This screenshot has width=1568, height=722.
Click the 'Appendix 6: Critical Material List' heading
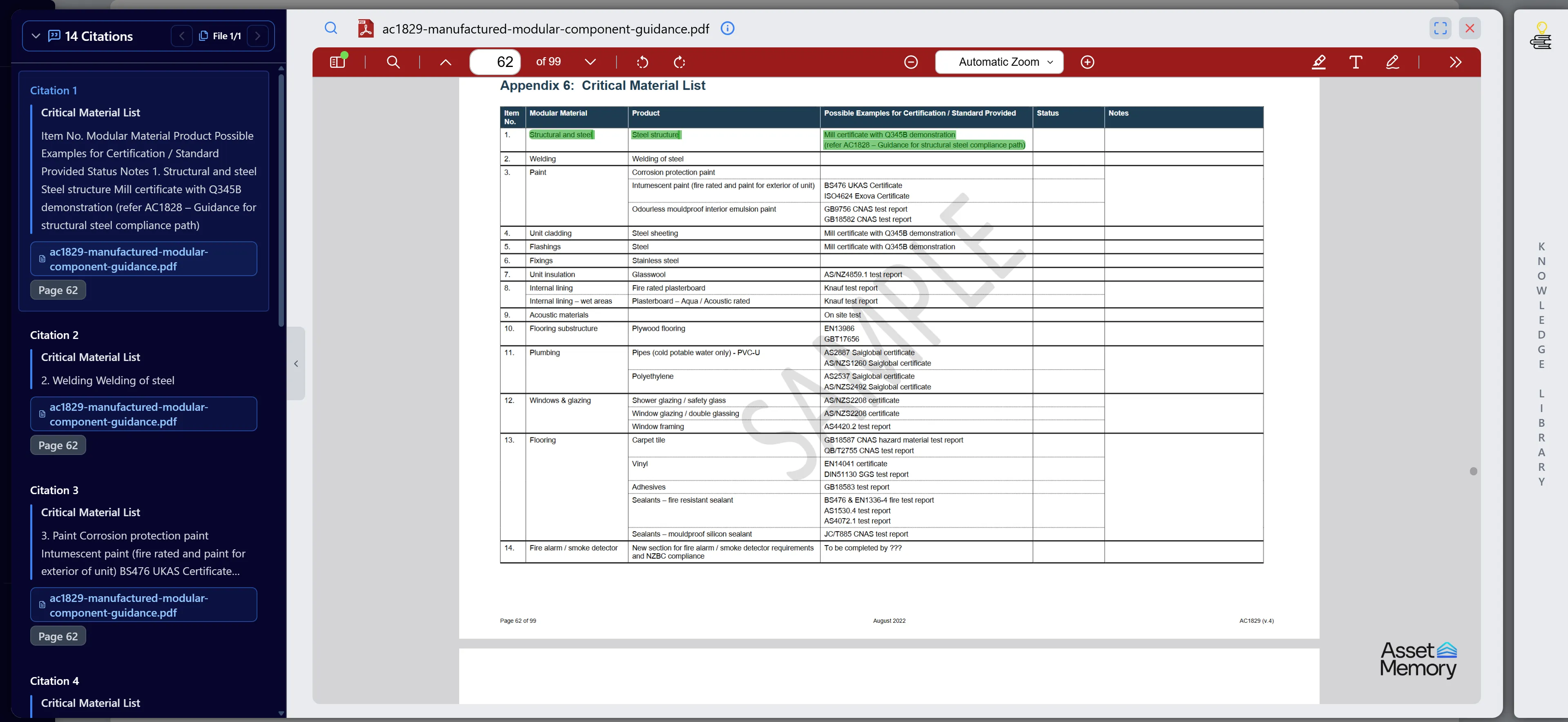pyautogui.click(x=602, y=86)
